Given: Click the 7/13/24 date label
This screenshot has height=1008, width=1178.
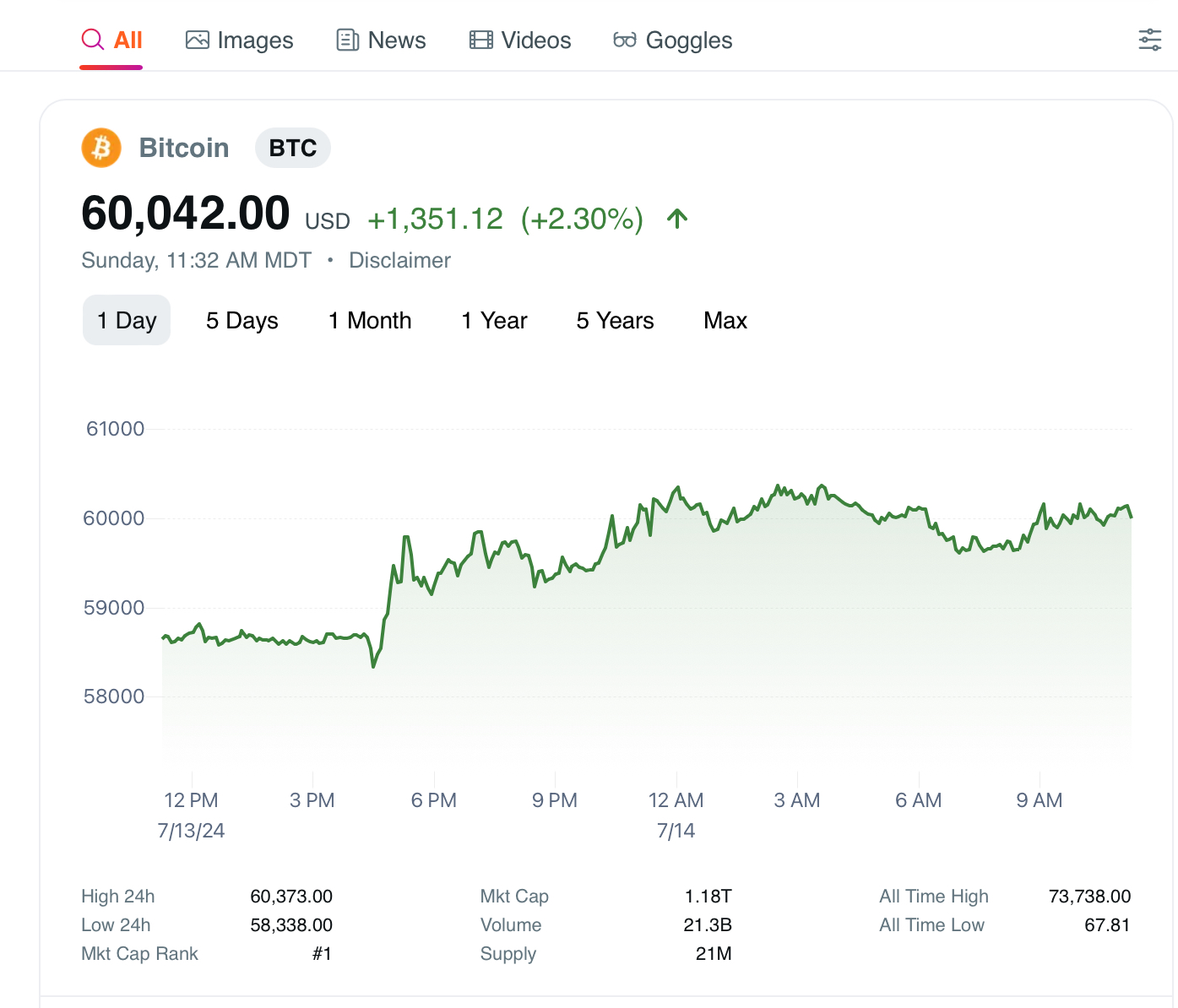Looking at the screenshot, I should pyautogui.click(x=191, y=830).
